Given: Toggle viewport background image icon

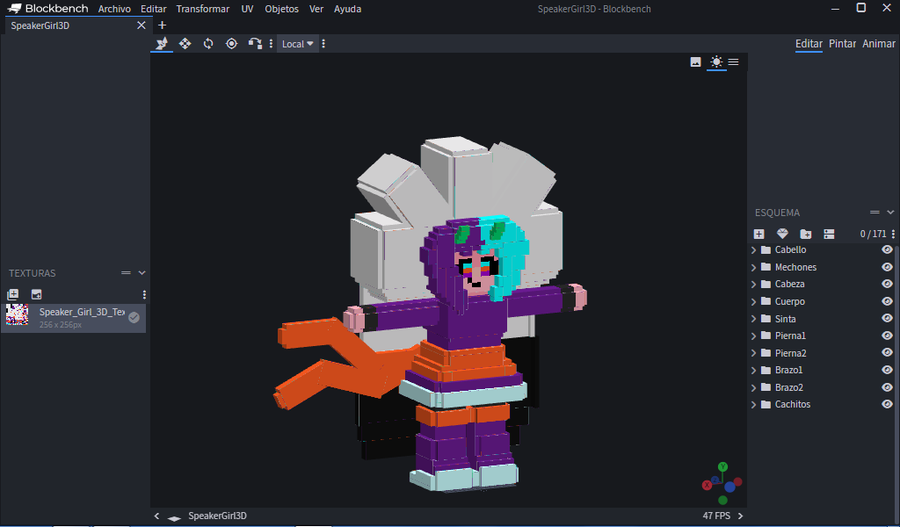Looking at the screenshot, I should pos(696,62).
